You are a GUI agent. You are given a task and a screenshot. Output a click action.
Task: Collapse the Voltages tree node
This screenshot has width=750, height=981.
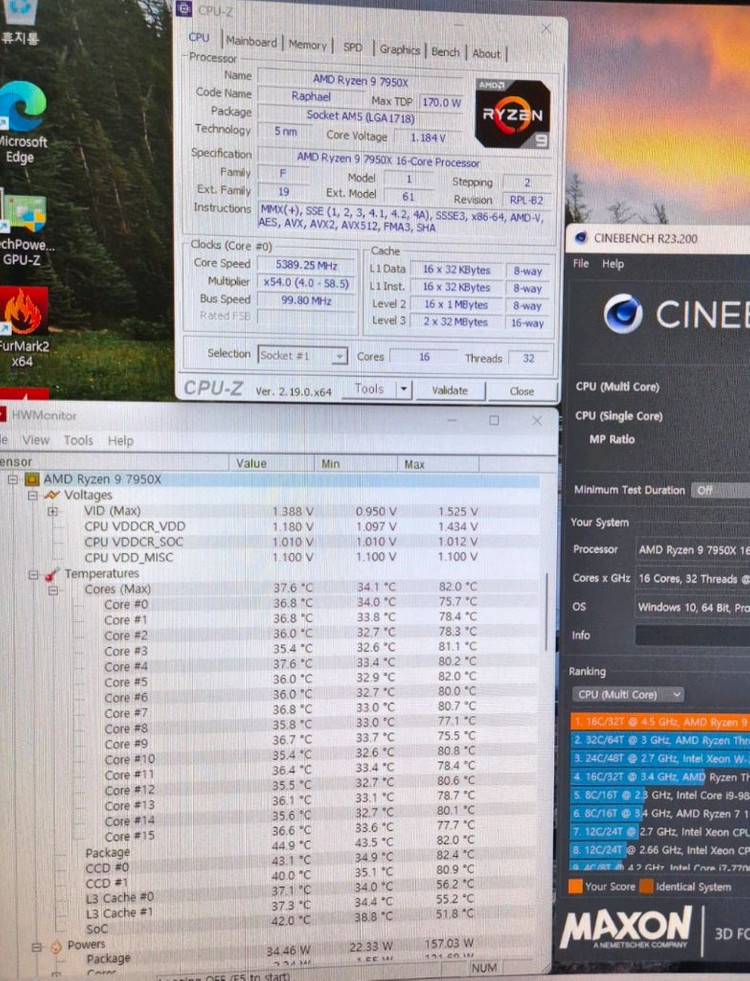(x=33, y=495)
